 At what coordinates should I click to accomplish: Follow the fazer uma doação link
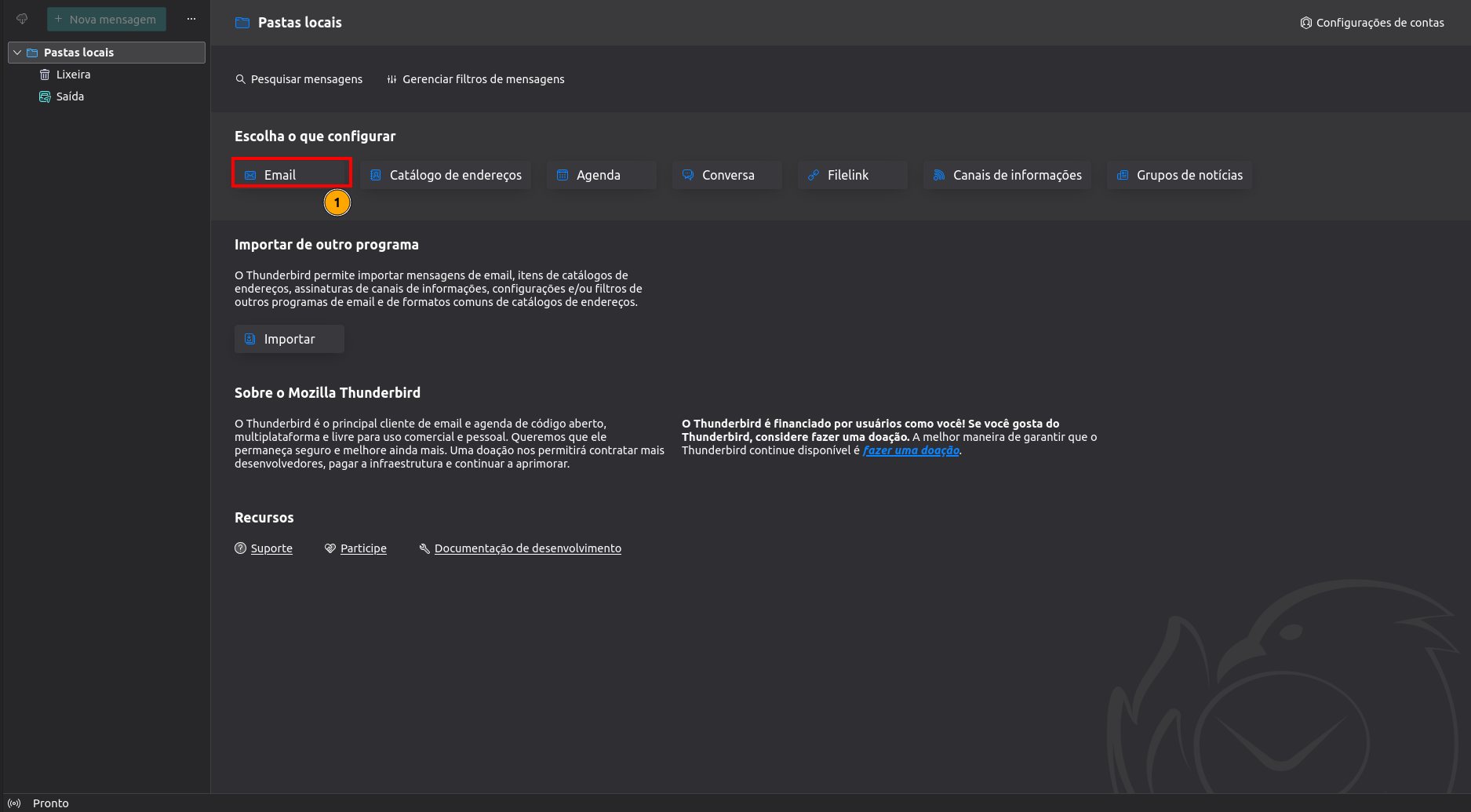tap(911, 450)
